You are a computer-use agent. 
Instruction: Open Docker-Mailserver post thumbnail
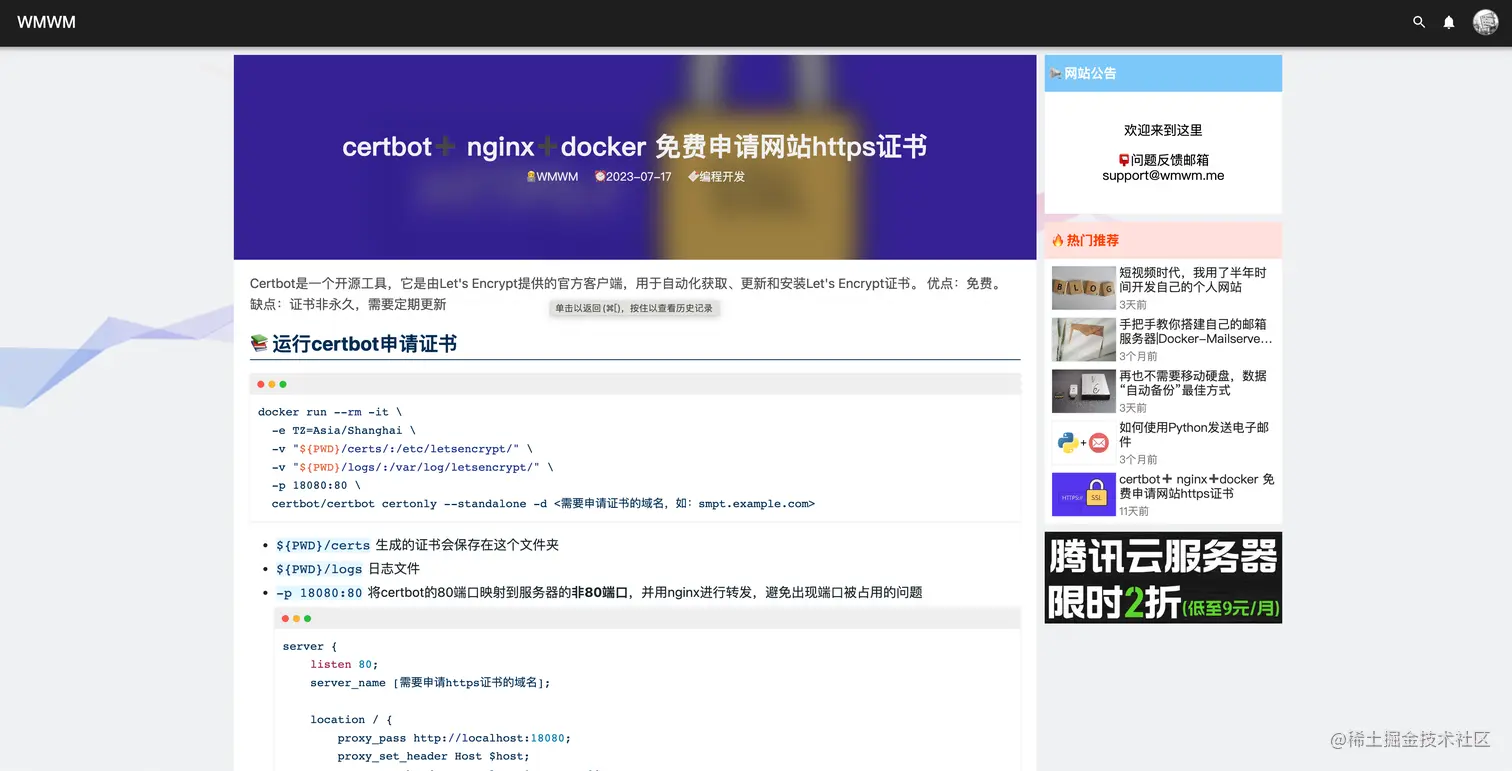pyautogui.click(x=1083, y=339)
